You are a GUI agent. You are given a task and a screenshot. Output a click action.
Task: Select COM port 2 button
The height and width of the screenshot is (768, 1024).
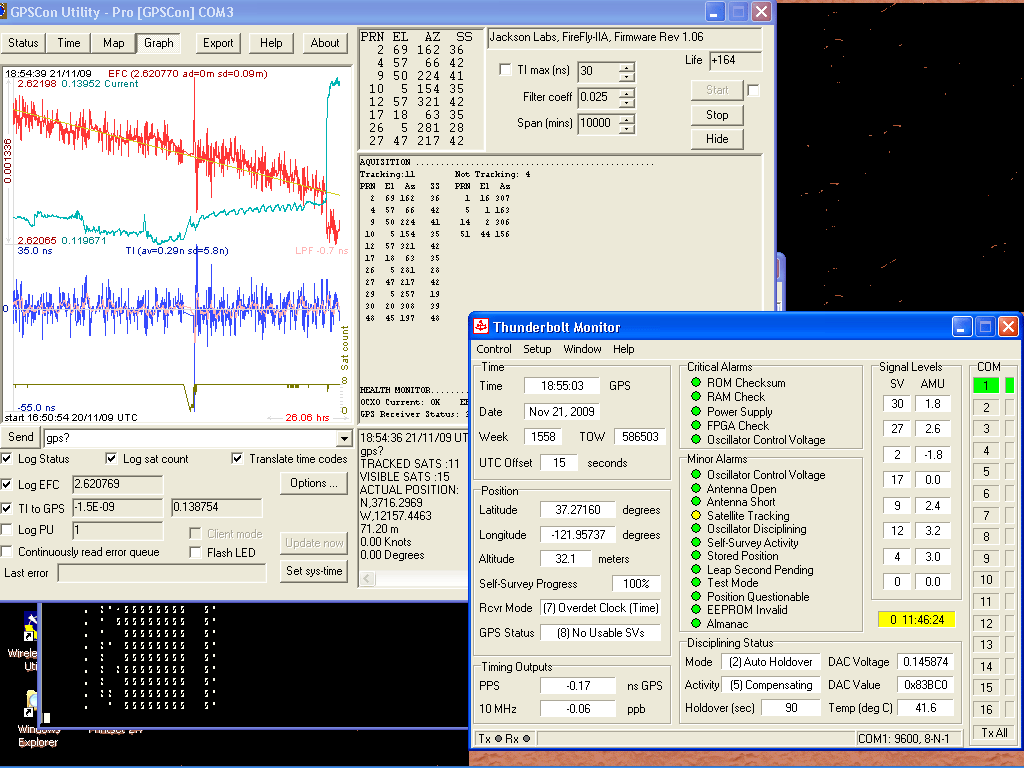985,408
